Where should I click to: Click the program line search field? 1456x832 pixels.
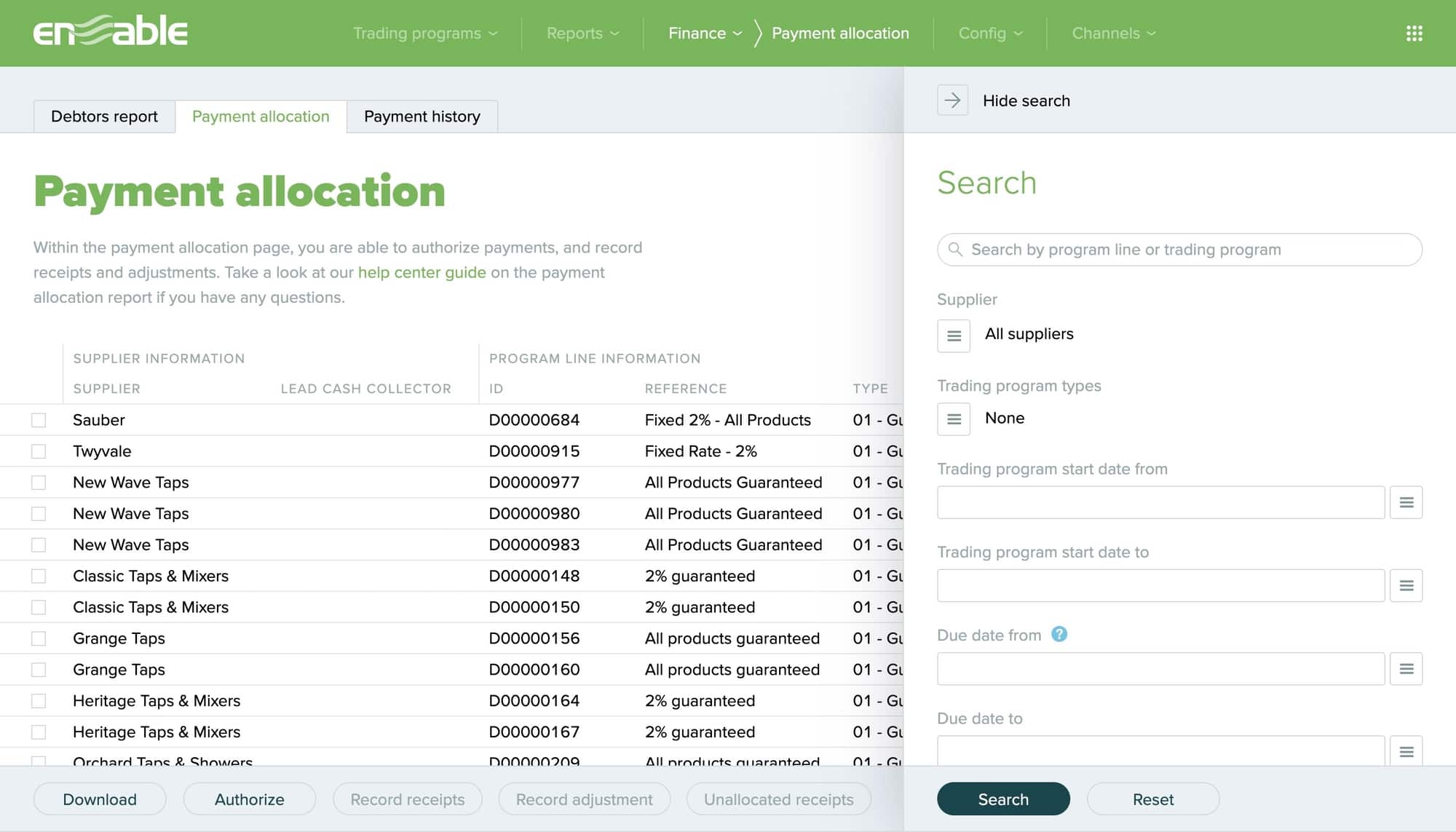tap(1179, 249)
